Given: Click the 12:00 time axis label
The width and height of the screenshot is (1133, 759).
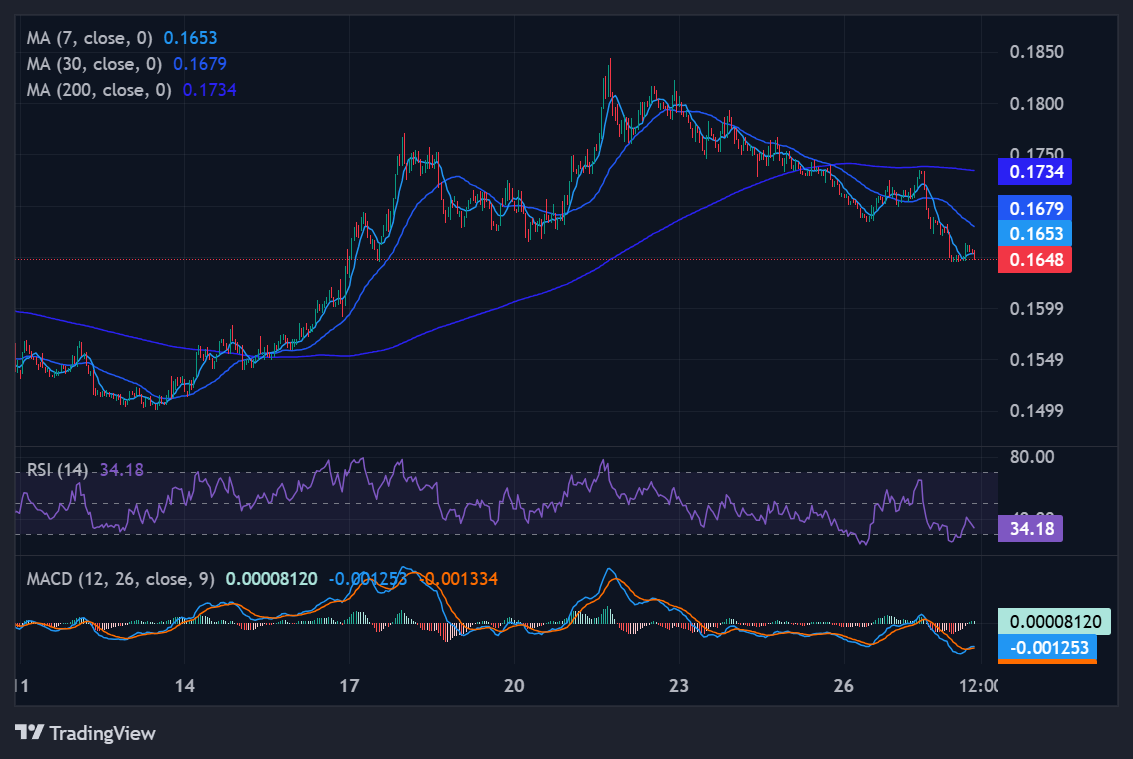Looking at the screenshot, I should click(x=977, y=686).
